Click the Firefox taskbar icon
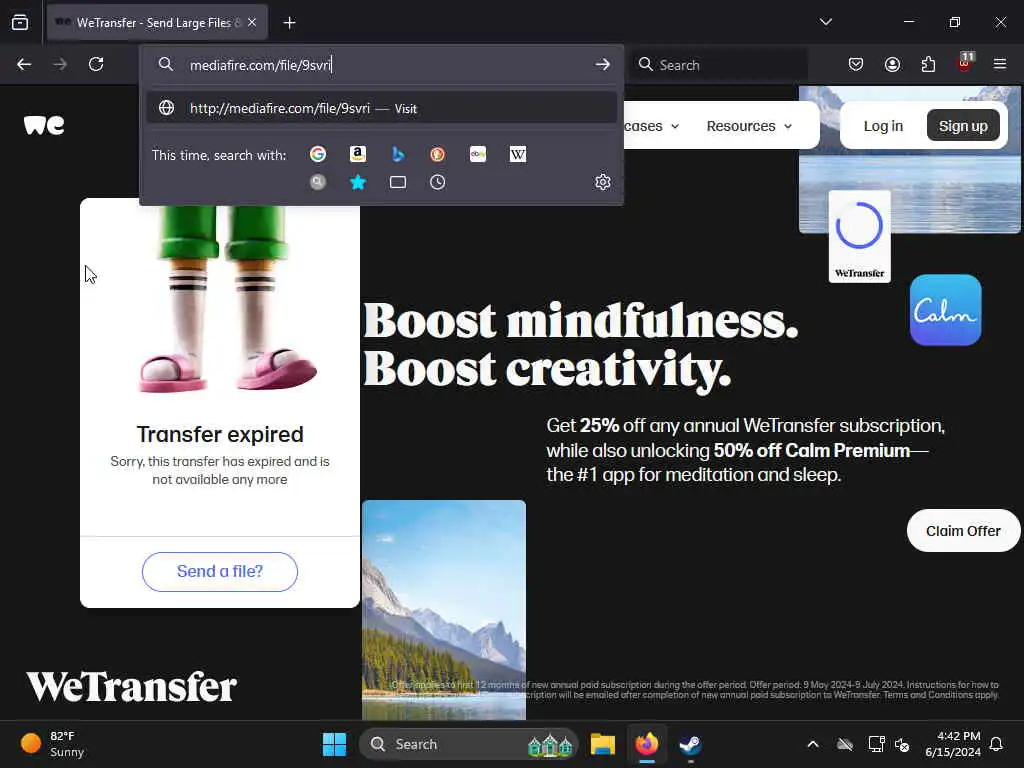Image resolution: width=1024 pixels, height=768 pixels. tap(647, 744)
